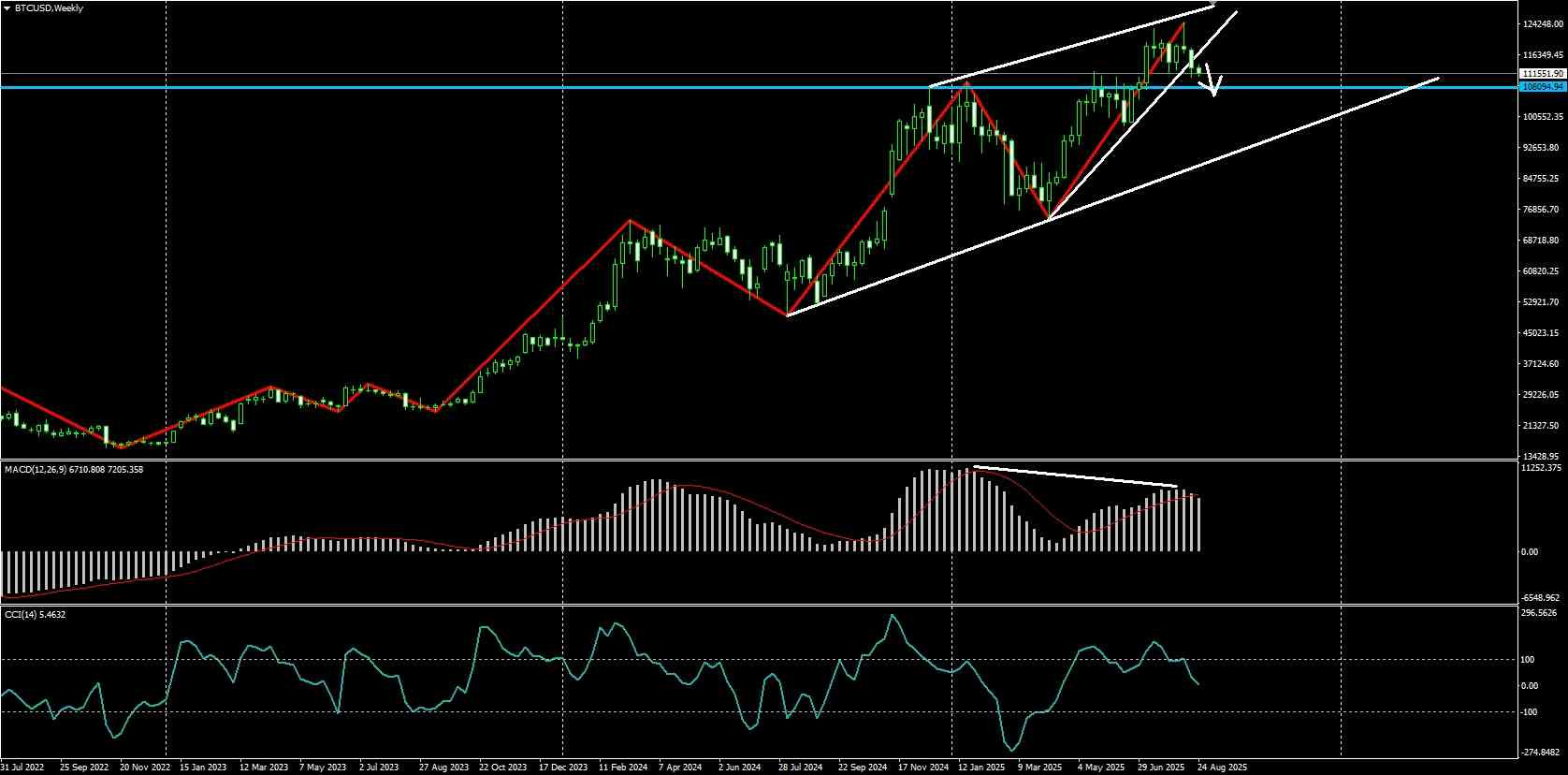Click the 2 Jun 2024 date label
The width and height of the screenshot is (1568, 775).
(x=741, y=768)
